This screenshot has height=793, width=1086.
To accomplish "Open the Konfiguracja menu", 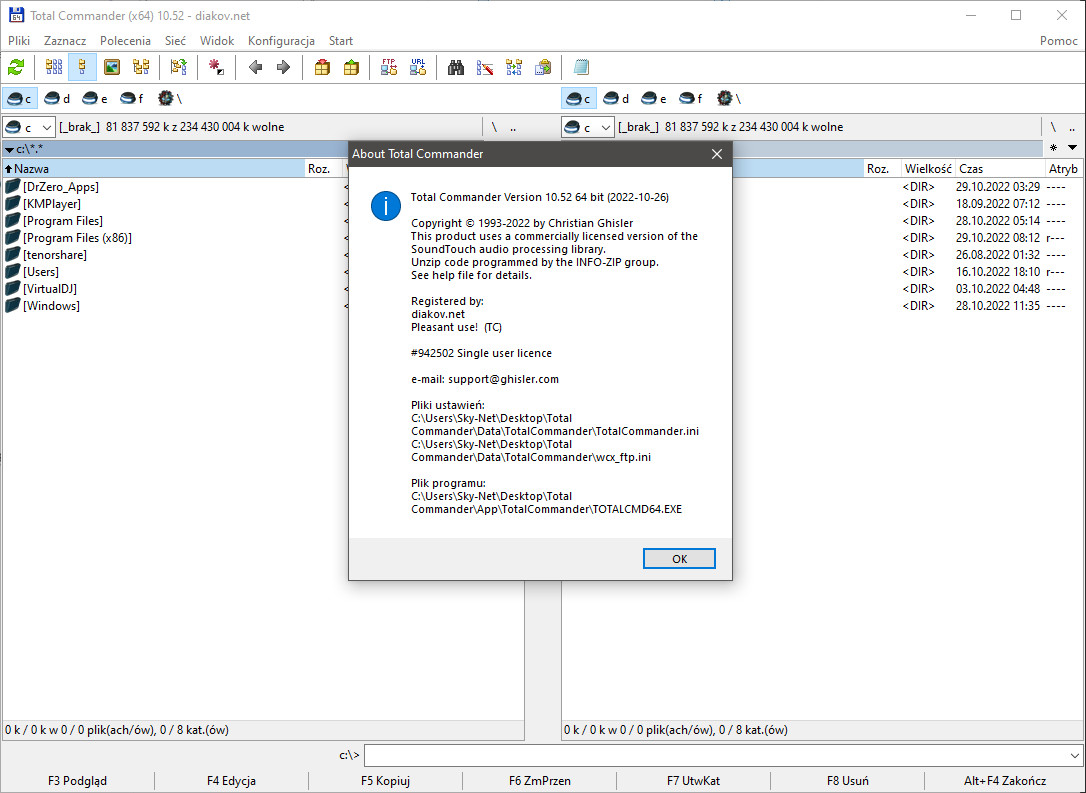I will pos(281,41).
